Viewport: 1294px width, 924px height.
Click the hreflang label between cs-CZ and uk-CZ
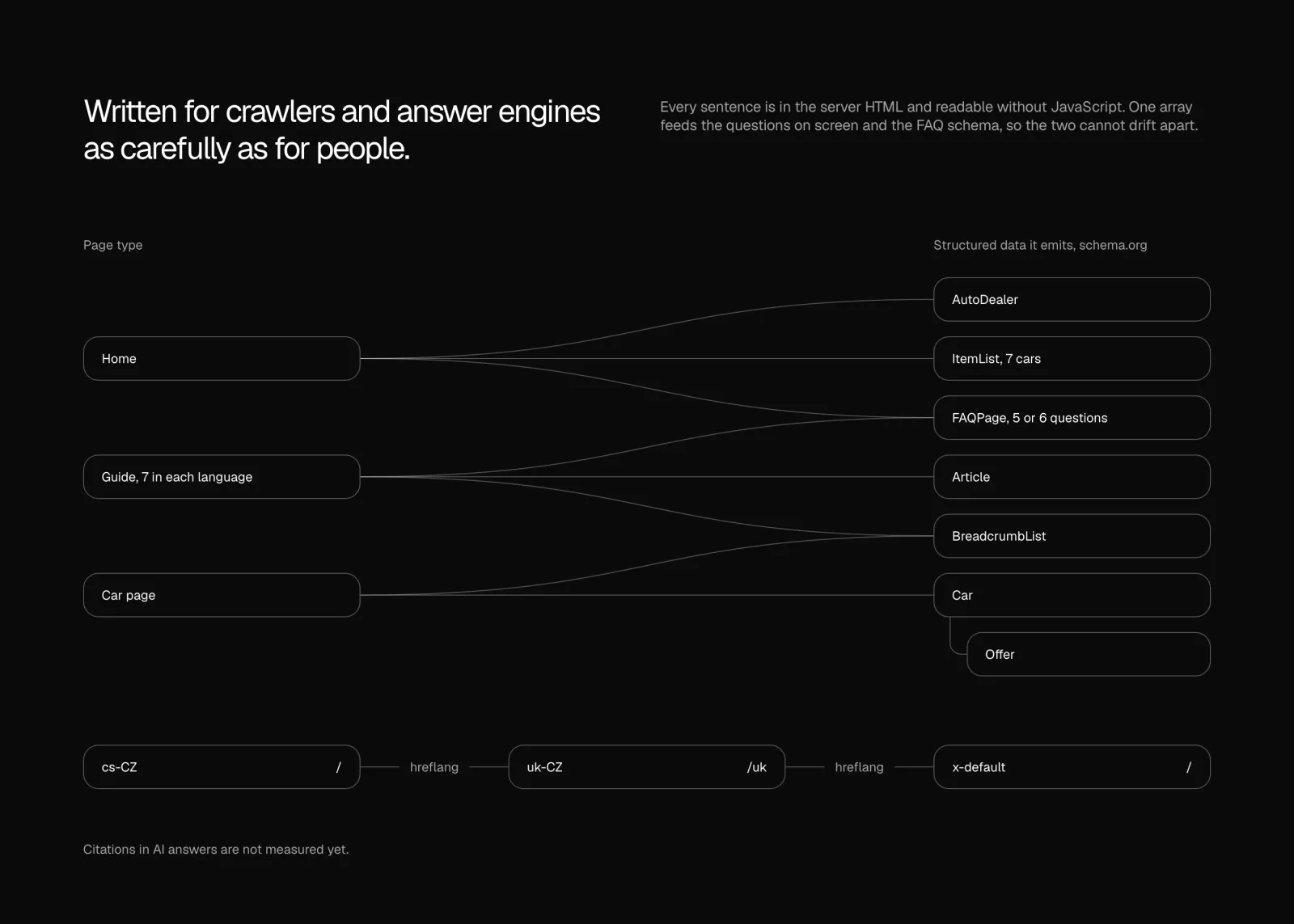(434, 767)
